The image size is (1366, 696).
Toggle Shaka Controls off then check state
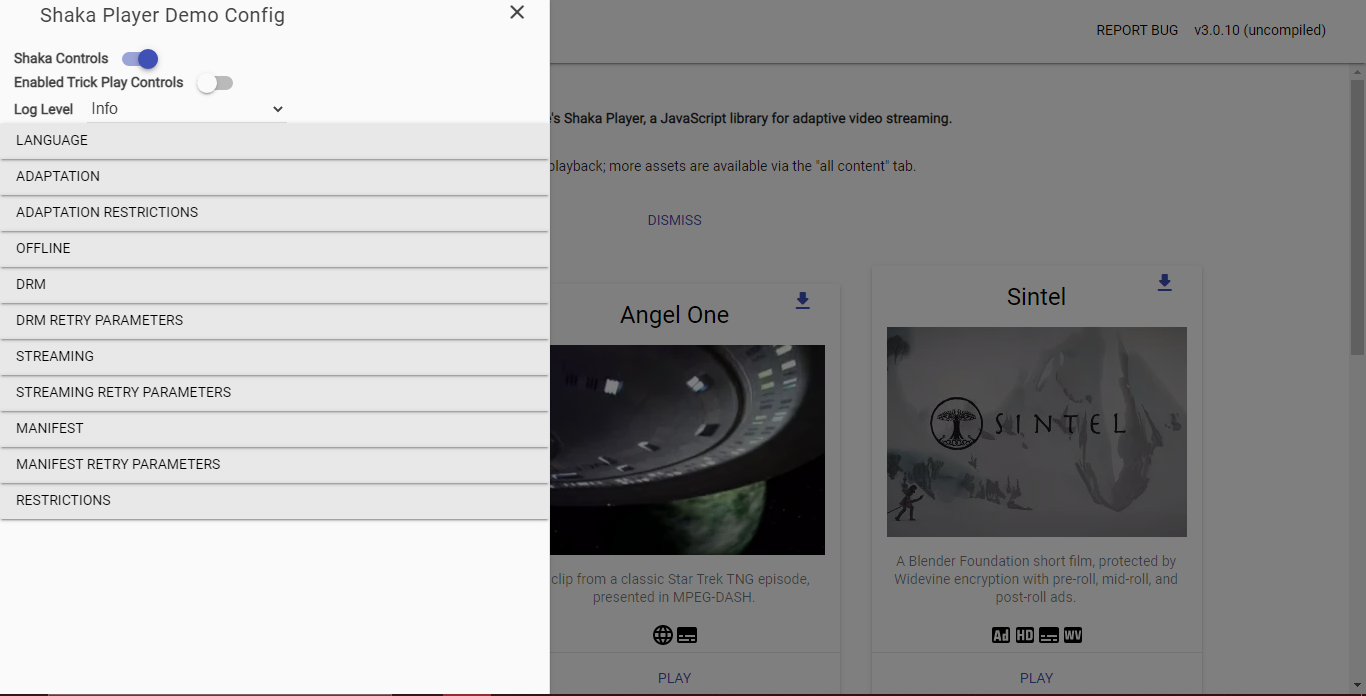pyautogui.click(x=139, y=58)
